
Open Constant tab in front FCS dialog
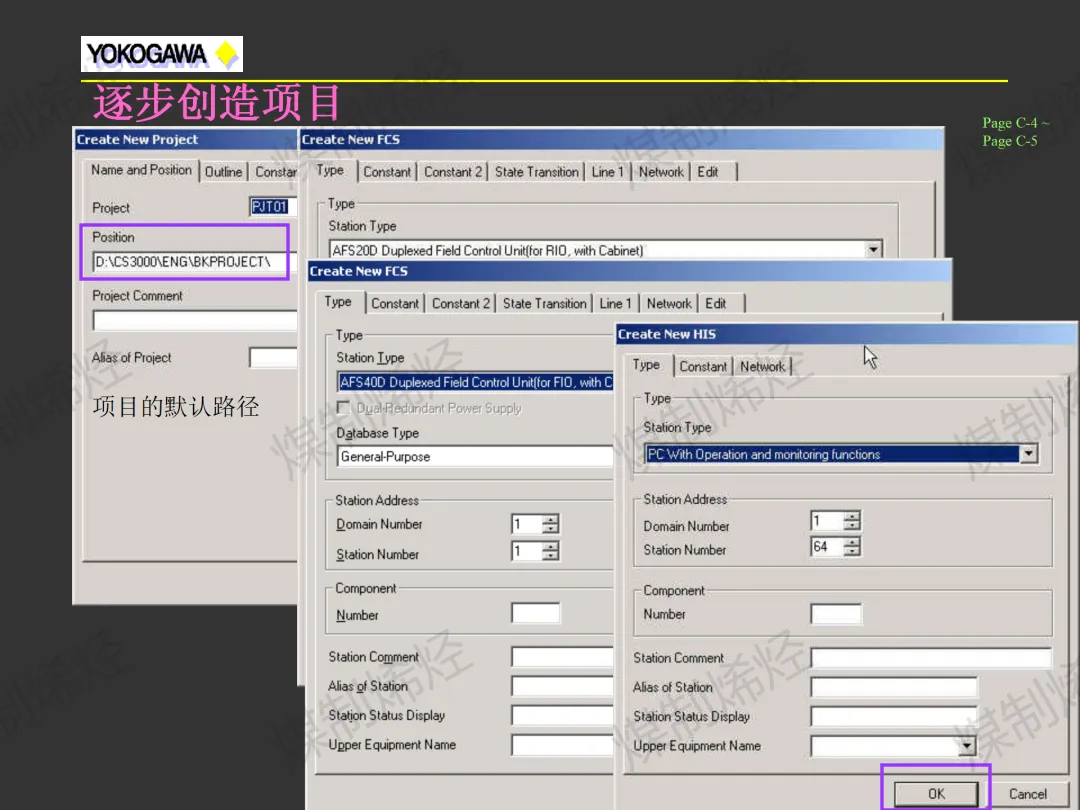point(395,304)
